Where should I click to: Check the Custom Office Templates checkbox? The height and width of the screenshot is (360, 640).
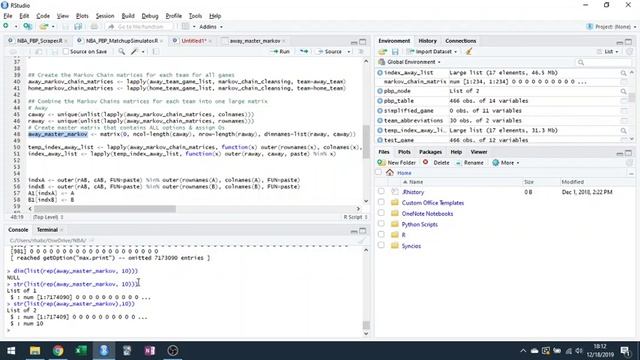[381, 202]
